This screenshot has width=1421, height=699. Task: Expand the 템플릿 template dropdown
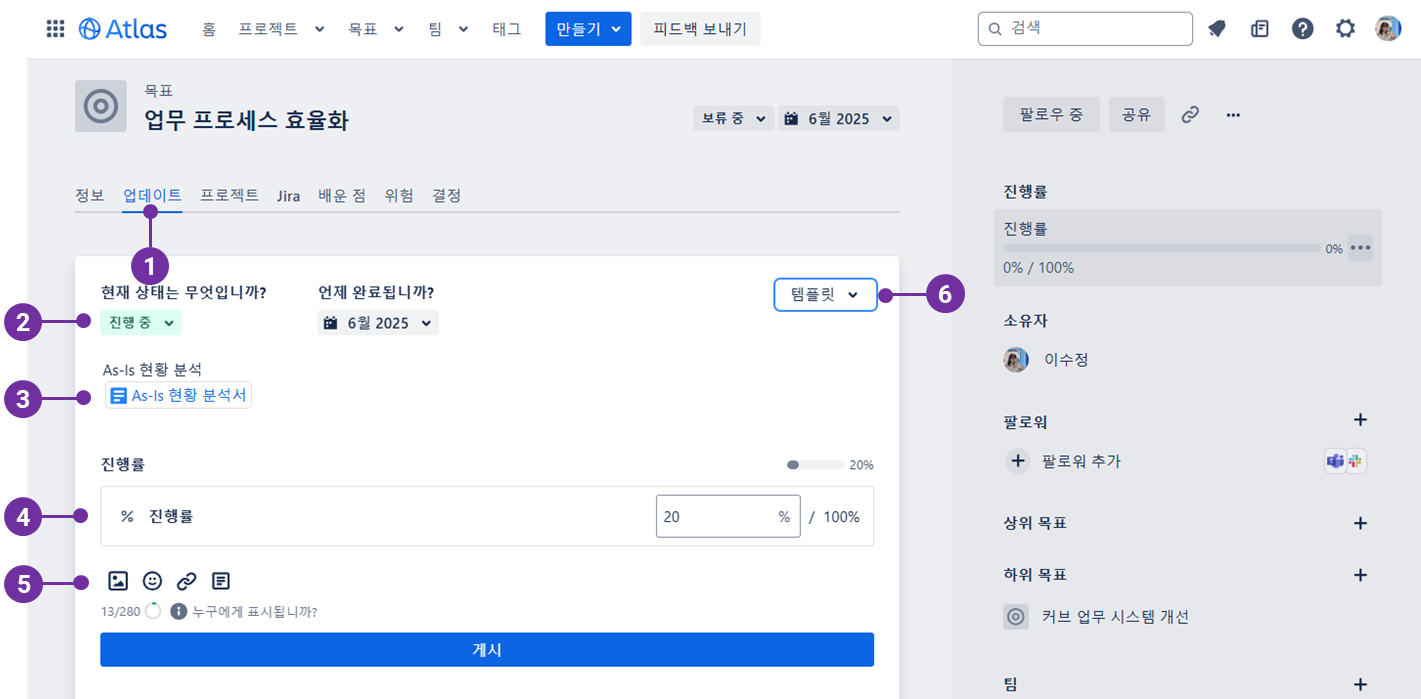point(825,295)
